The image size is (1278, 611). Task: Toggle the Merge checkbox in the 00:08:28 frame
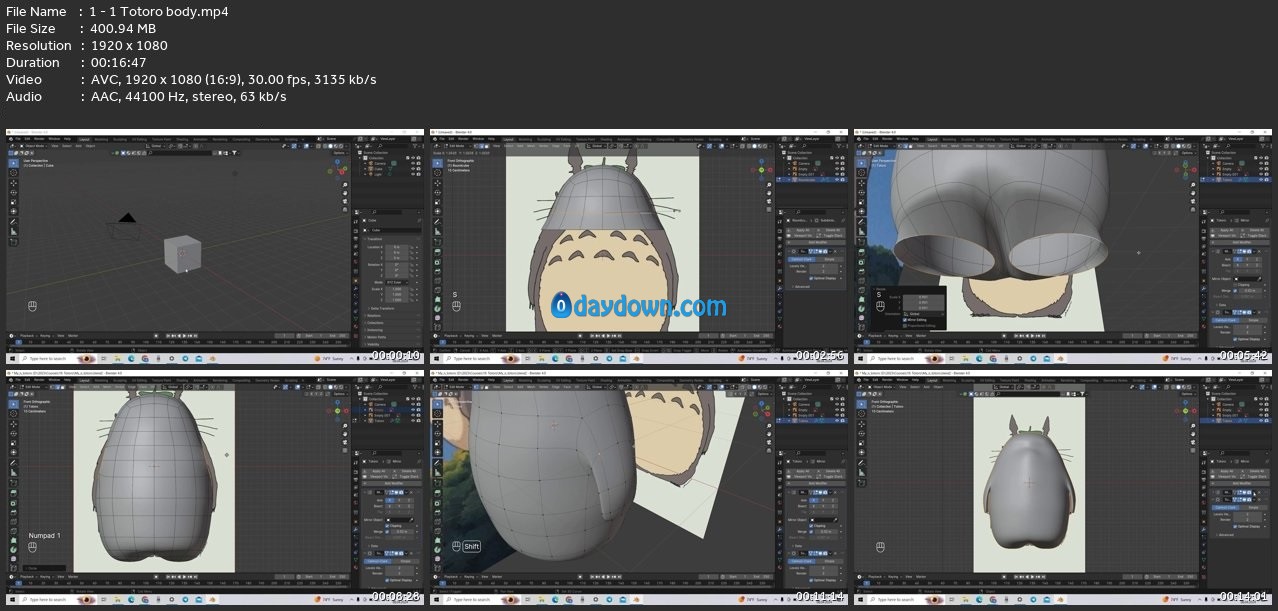click(x=387, y=532)
